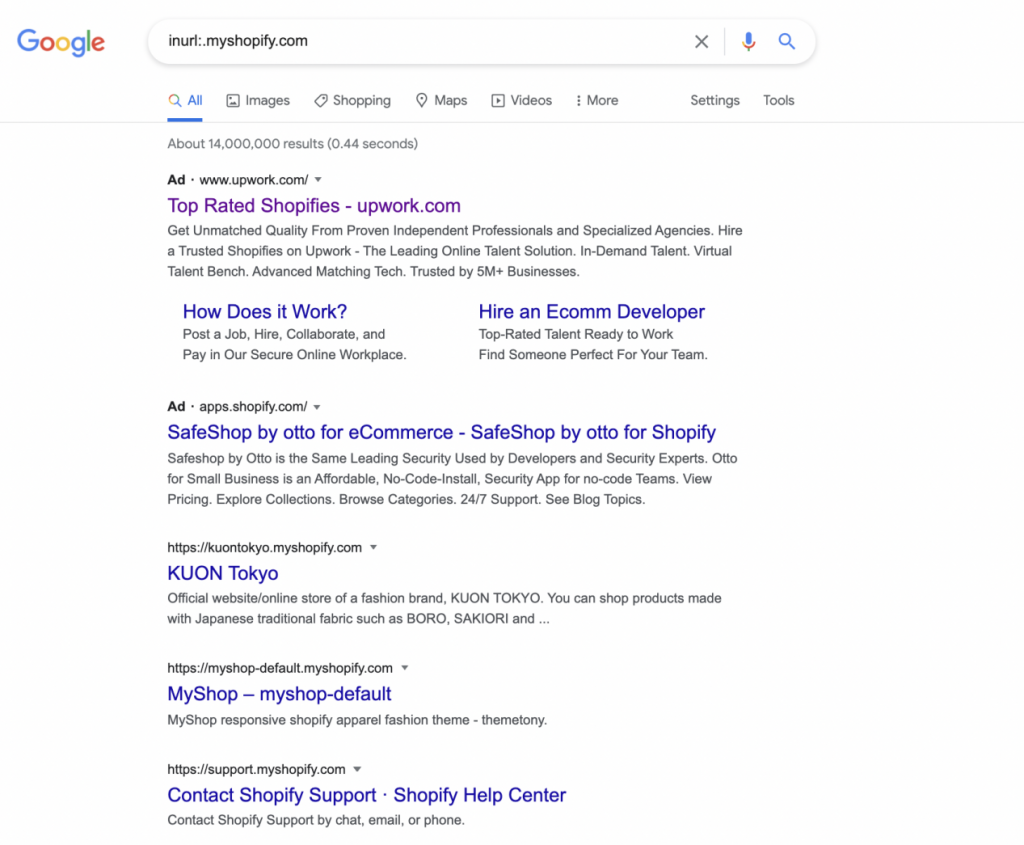Open the search Tools options
Viewport: 1024px width, 845px height.
[778, 101]
